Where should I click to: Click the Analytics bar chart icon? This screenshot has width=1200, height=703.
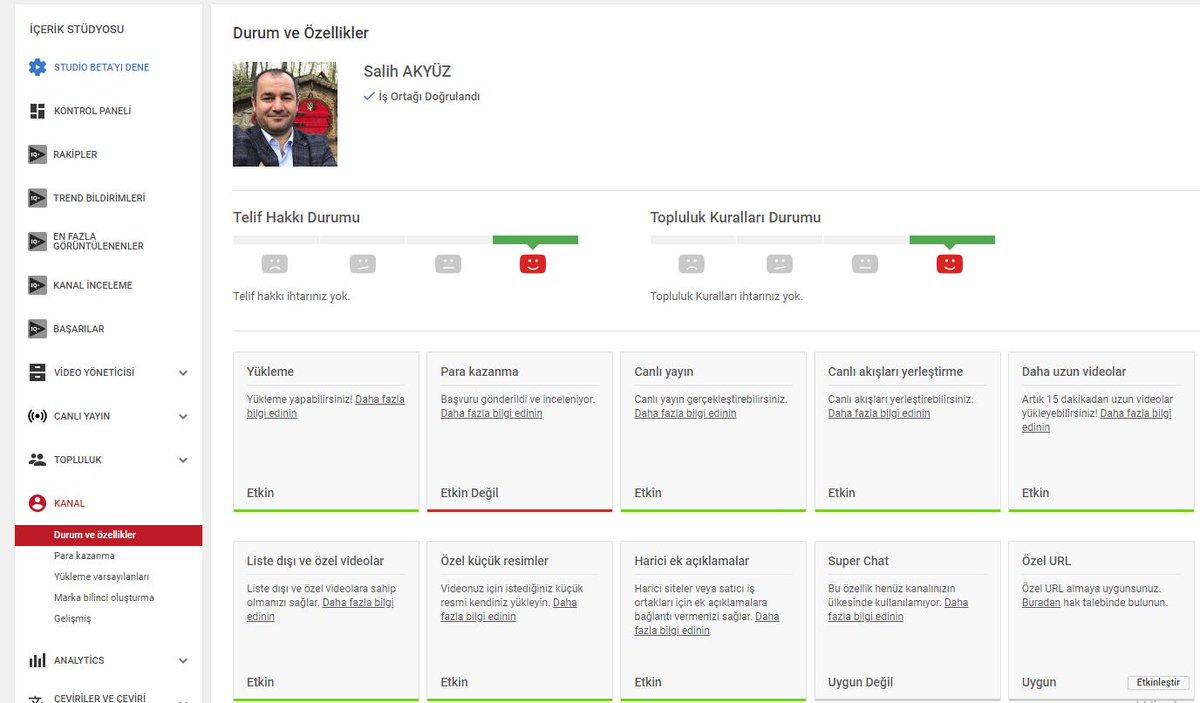37,660
